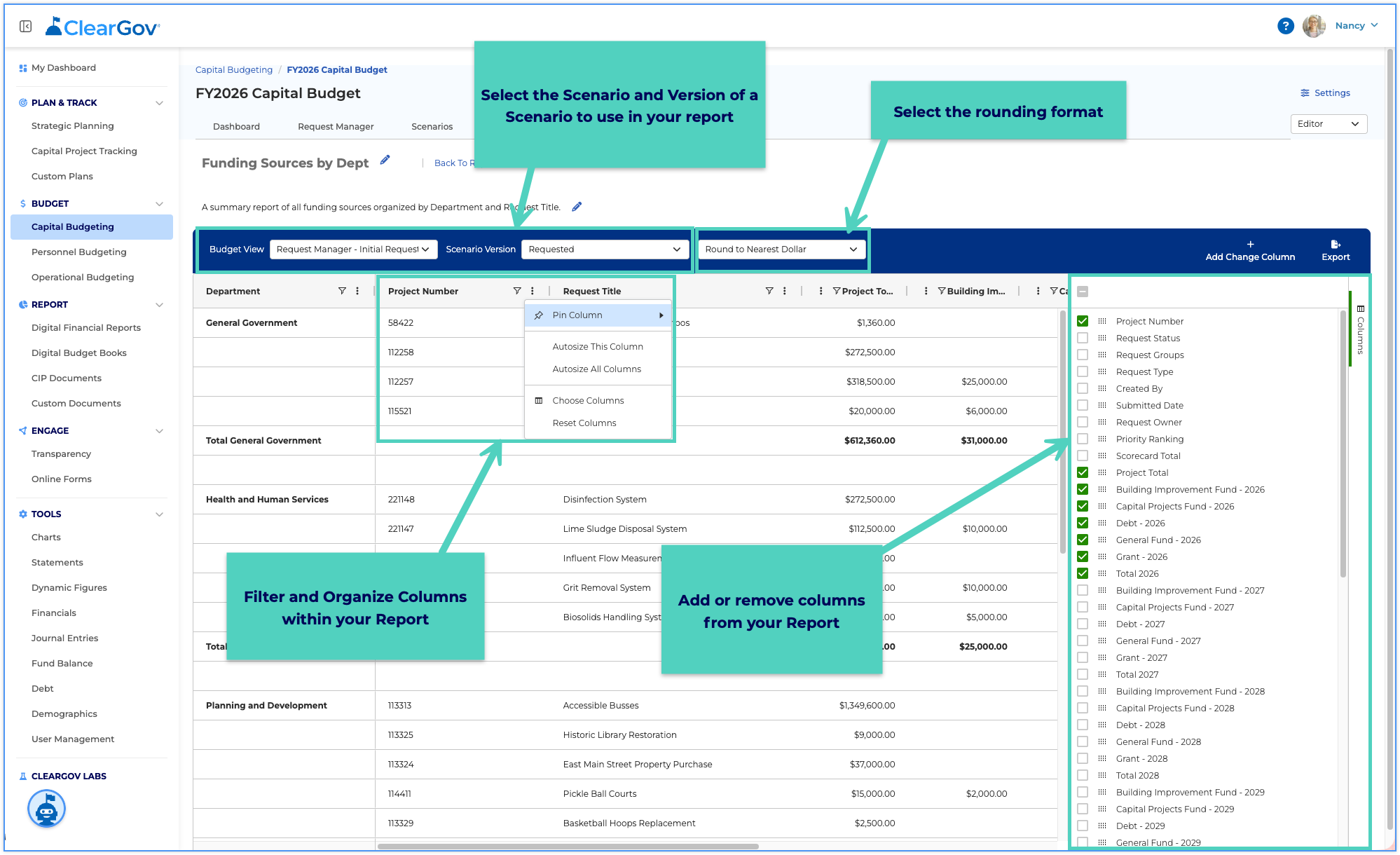Select Choose Columns from the context menu
The image size is (1400, 855).
[x=588, y=401]
